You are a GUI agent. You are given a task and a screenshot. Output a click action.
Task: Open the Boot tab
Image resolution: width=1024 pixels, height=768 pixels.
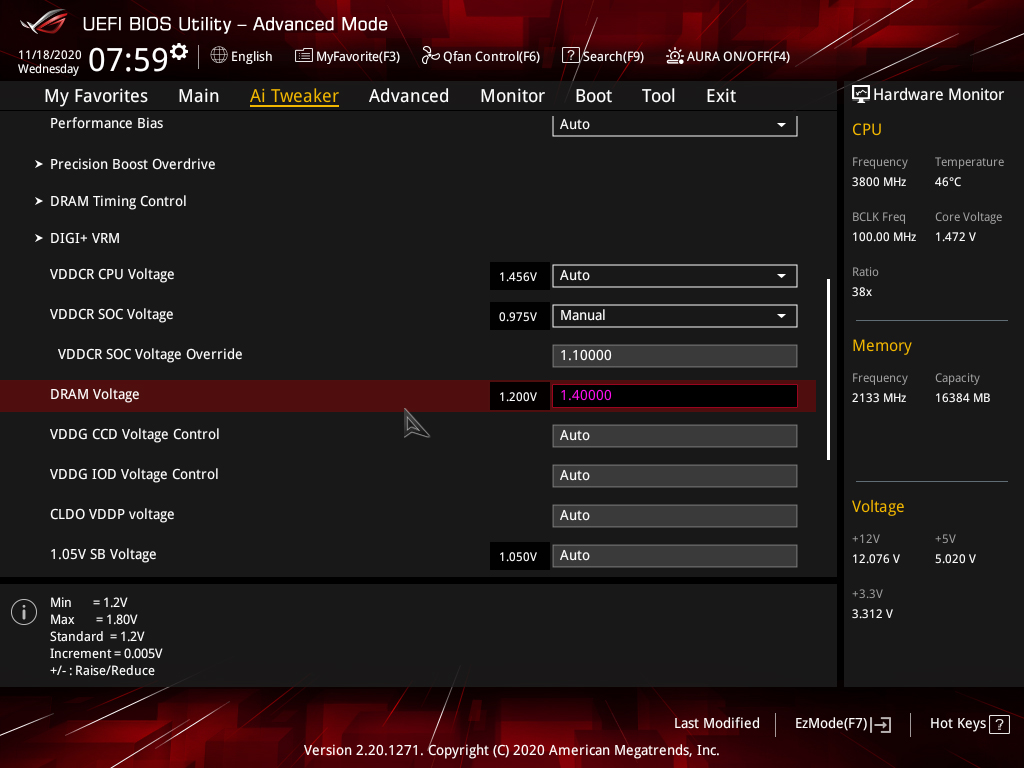(593, 96)
